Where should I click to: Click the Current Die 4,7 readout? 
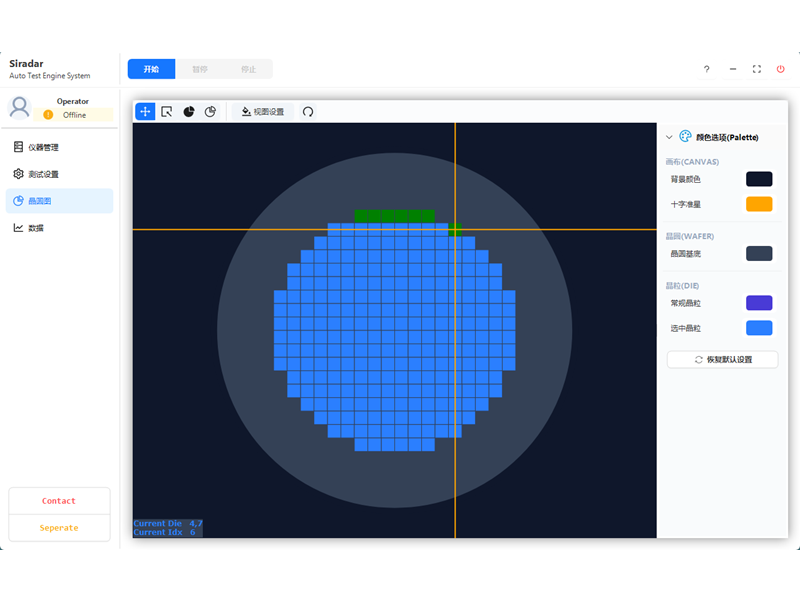(168, 523)
